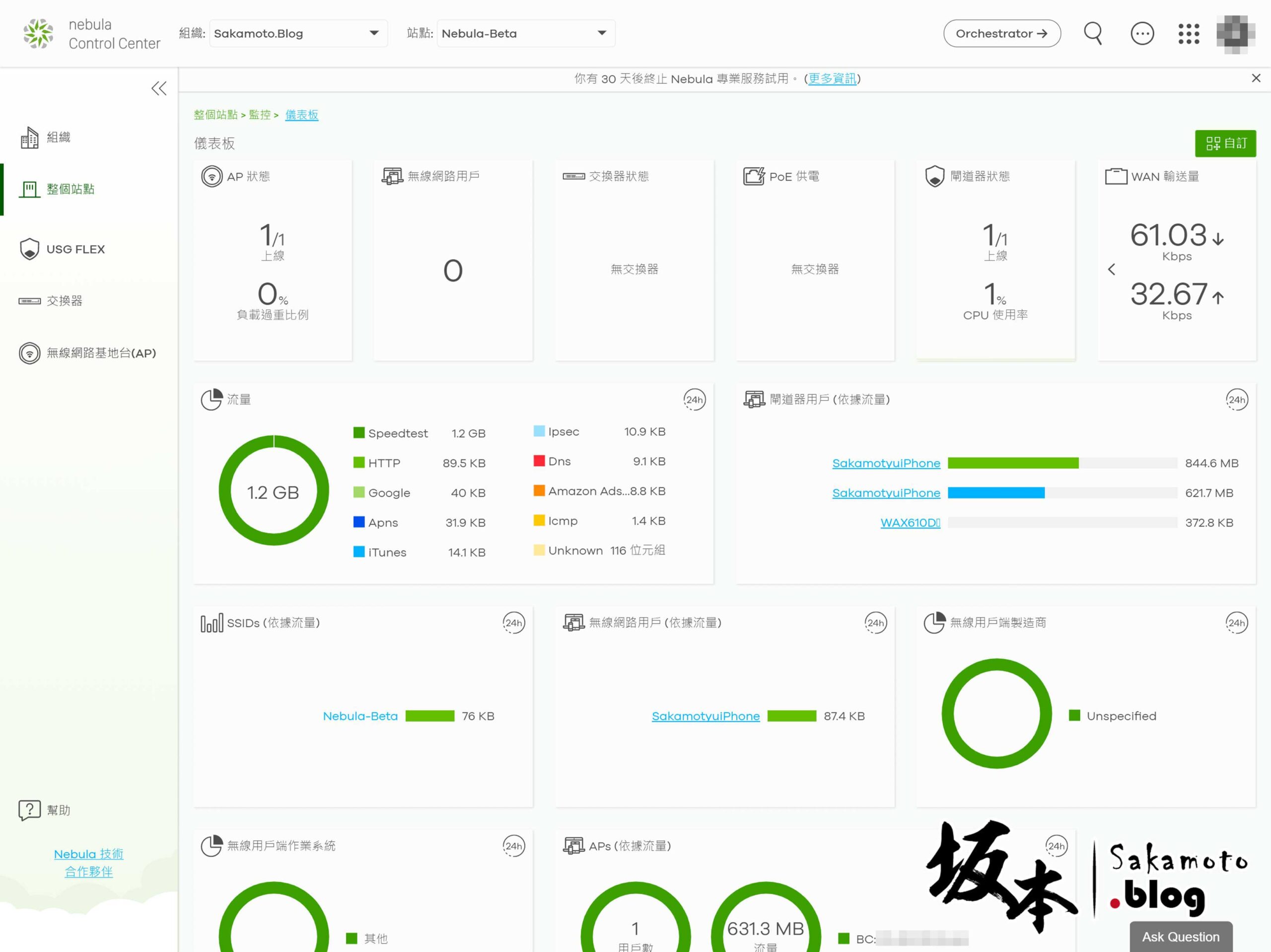Click the Dns red legend swatch
Image resolution: width=1271 pixels, height=952 pixels.
point(539,460)
